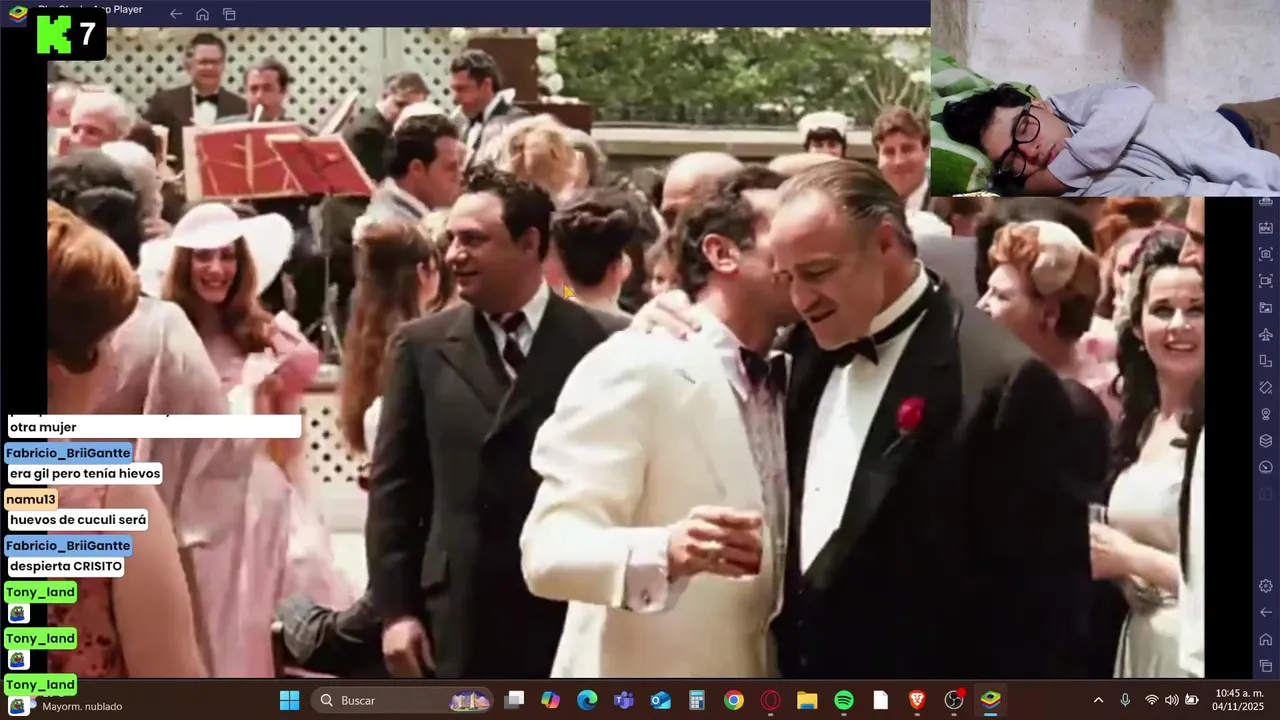This screenshot has width=1280, height=720.
Task: Click the sidebar home icon
Action: coord(1265,639)
